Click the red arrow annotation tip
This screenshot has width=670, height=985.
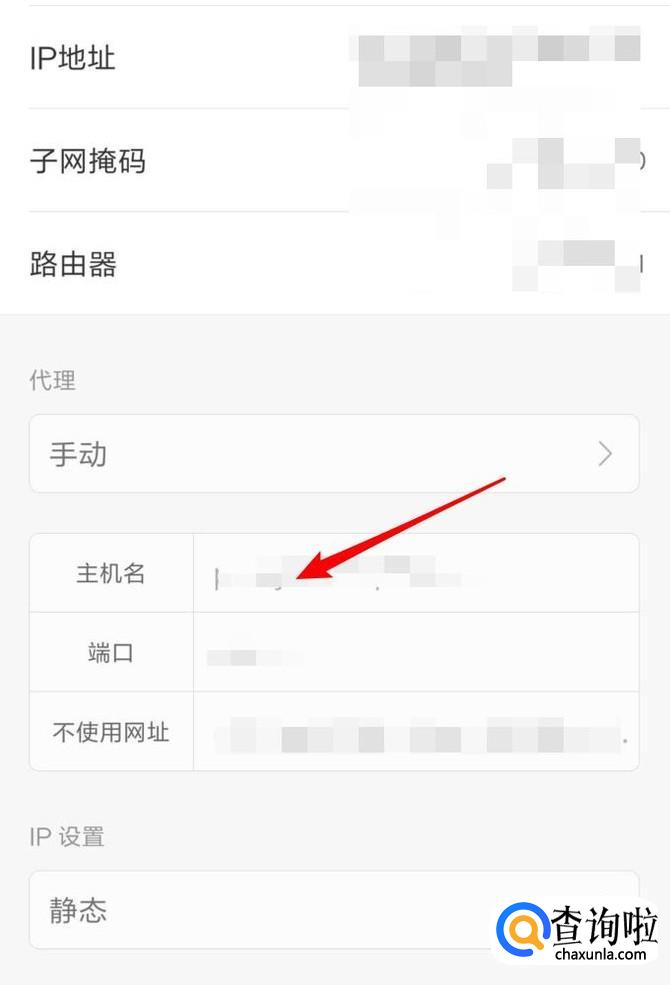[x=300, y=575]
